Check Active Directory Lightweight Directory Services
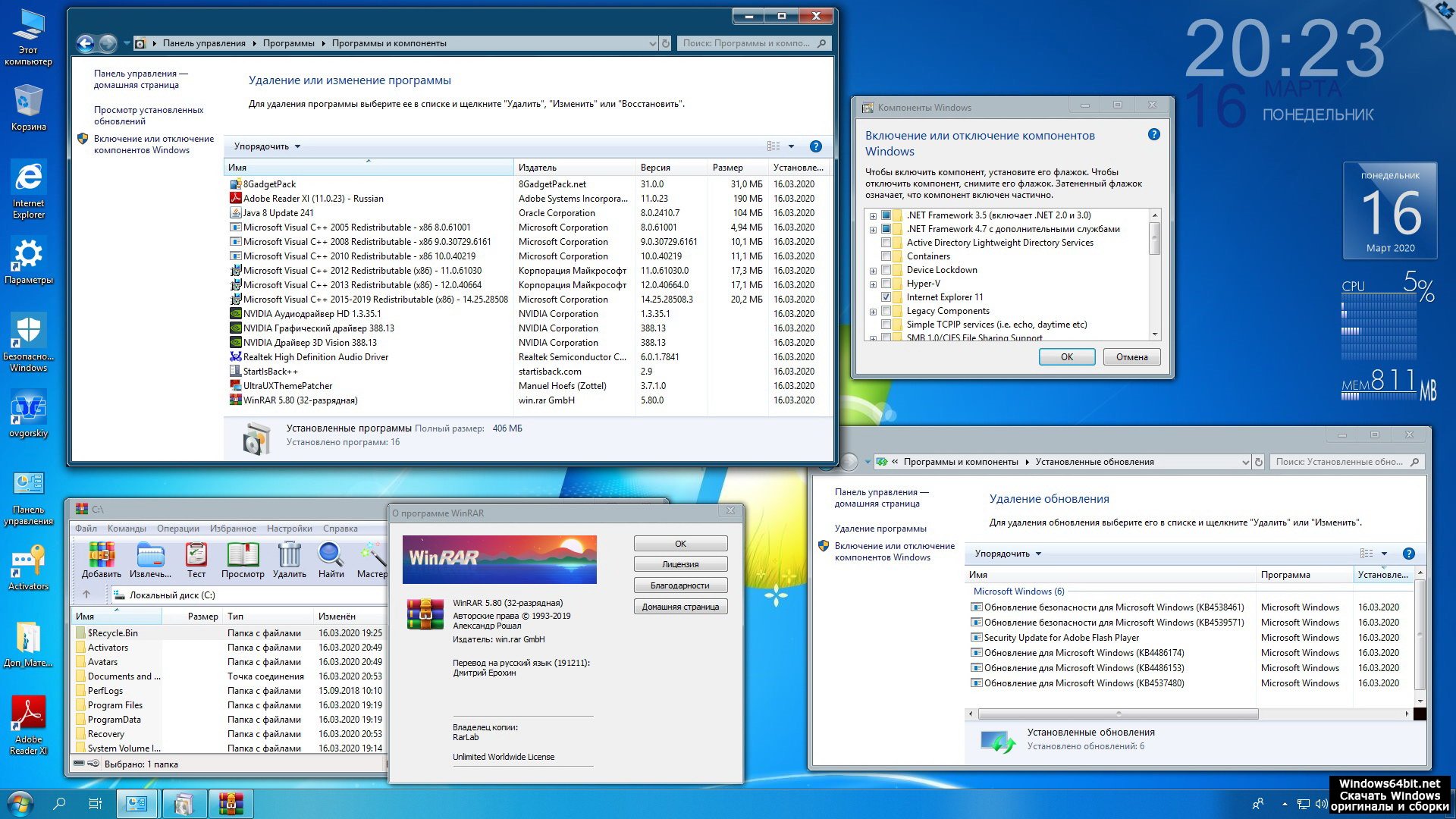Screen dimensions: 1456x819 click(886, 243)
